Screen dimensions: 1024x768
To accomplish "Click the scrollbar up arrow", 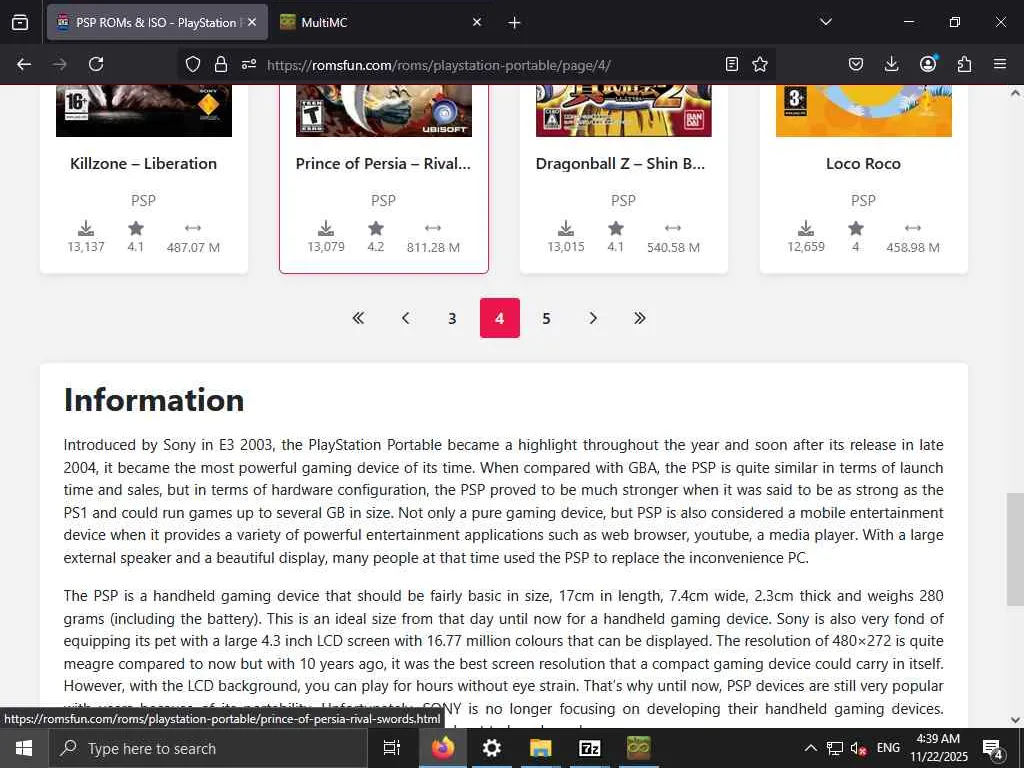I will coord(1015,93).
